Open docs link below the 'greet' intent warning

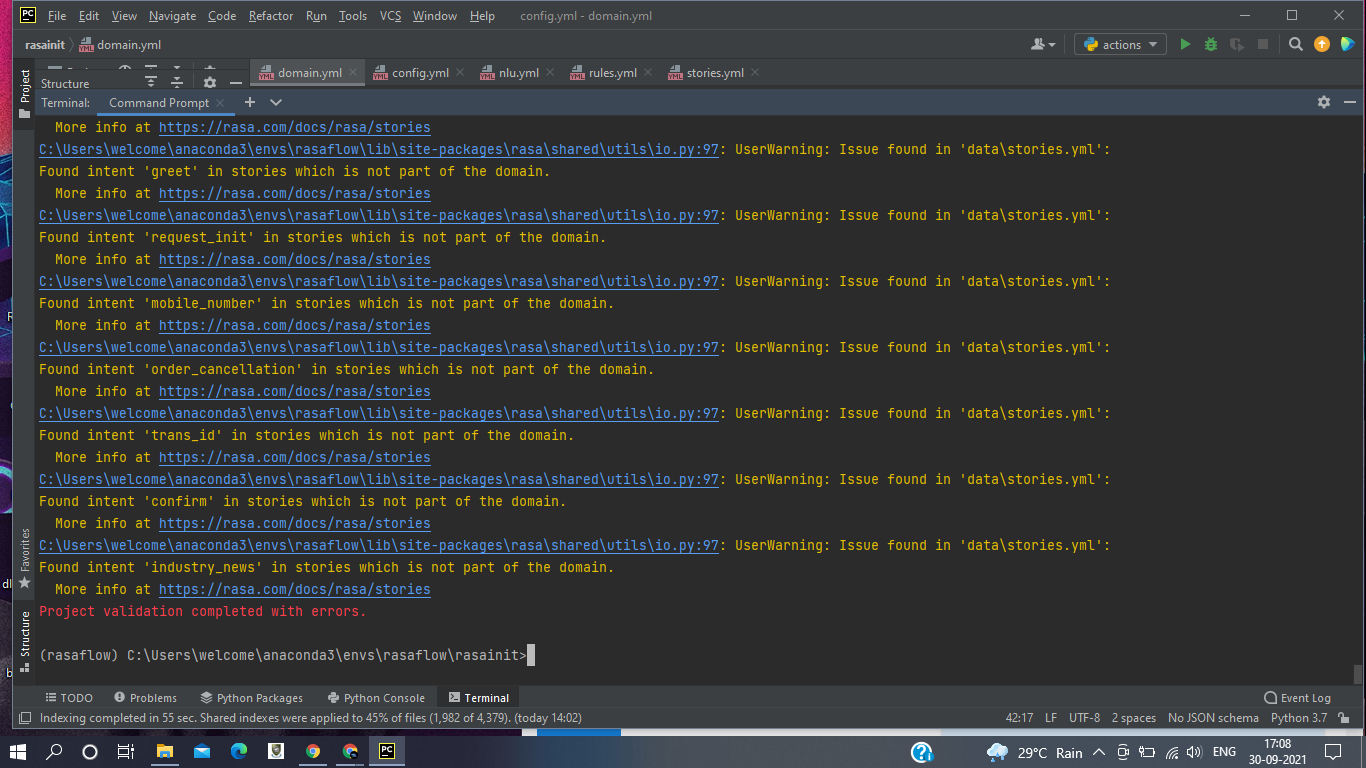[295, 193]
